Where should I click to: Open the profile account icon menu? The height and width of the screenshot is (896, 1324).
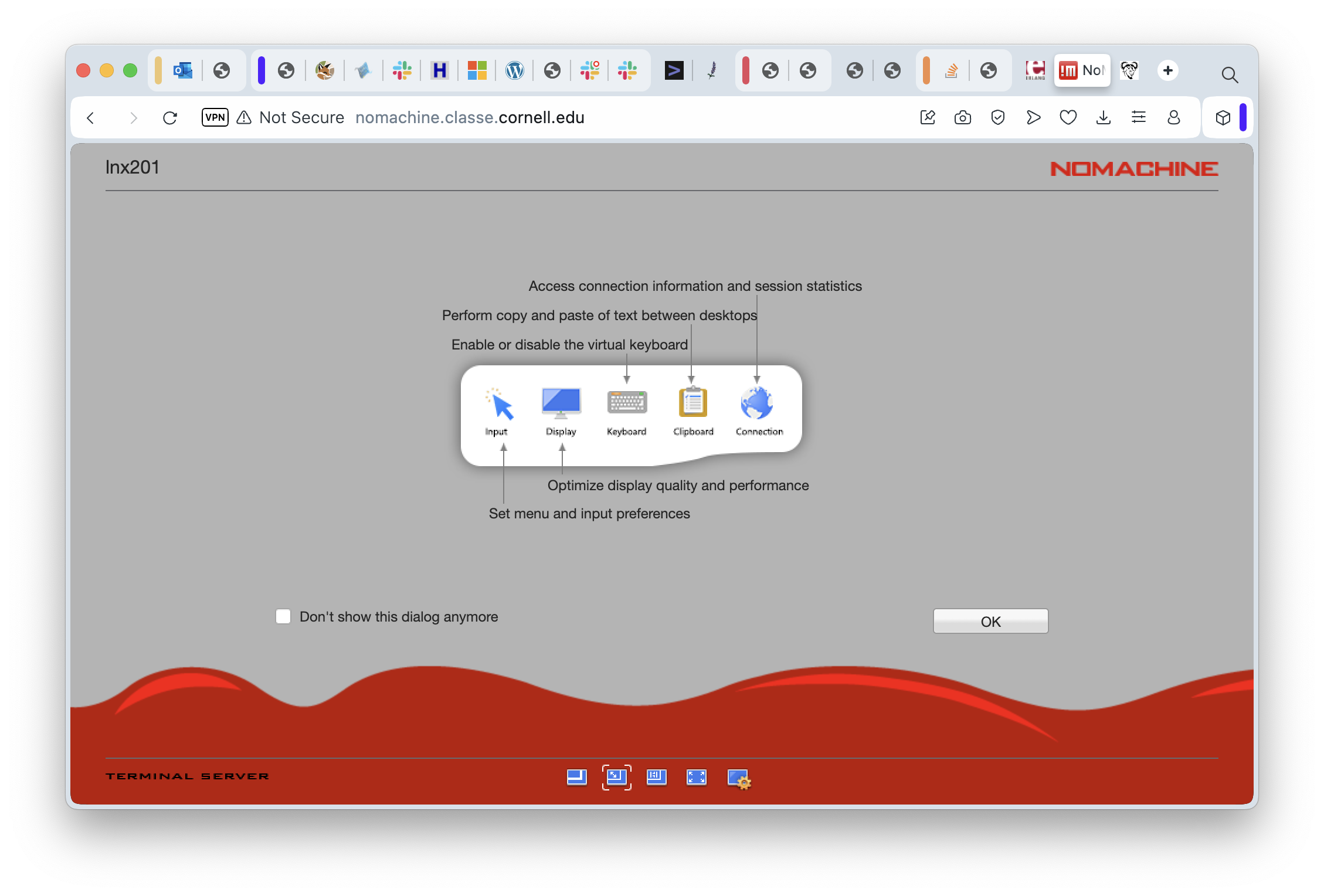tap(1173, 118)
